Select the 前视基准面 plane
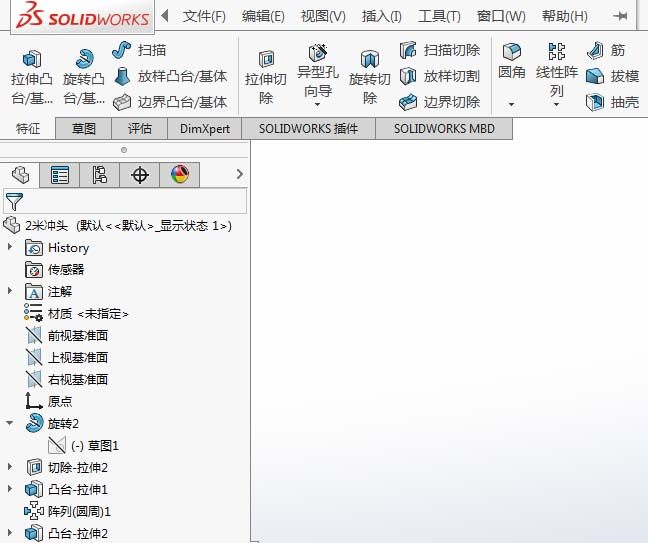The image size is (648, 543). (67, 335)
